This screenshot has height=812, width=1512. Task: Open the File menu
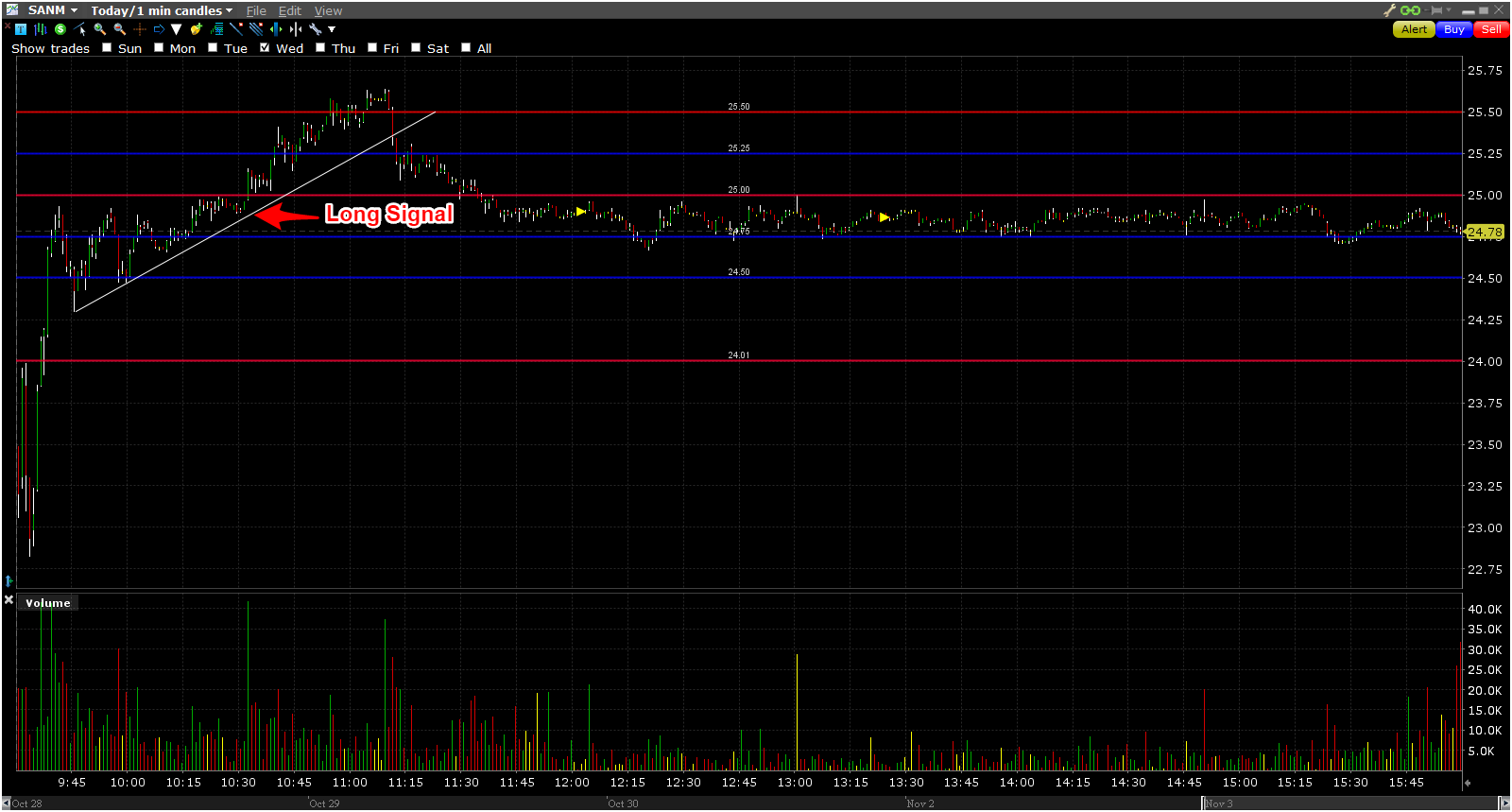coord(256,10)
